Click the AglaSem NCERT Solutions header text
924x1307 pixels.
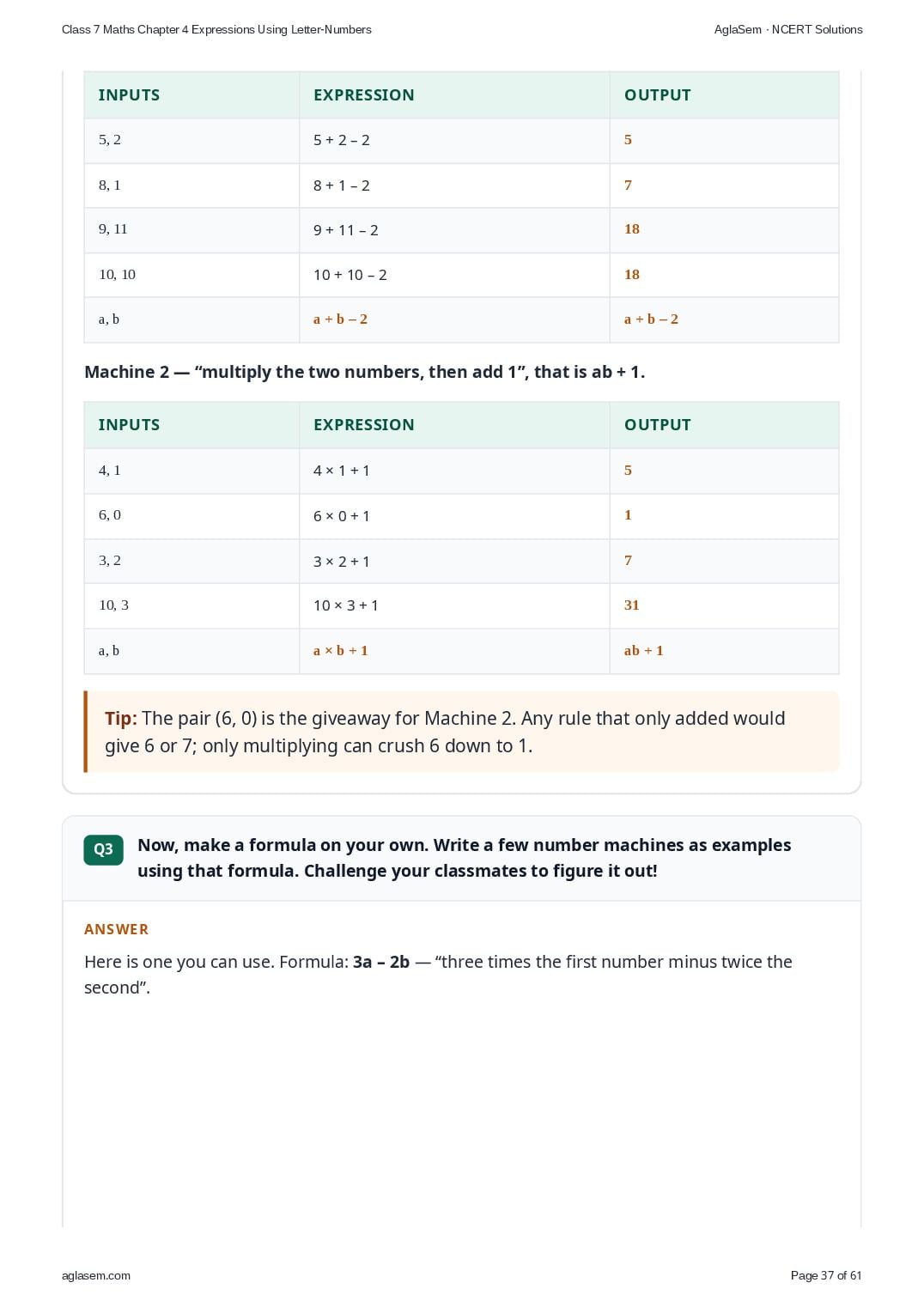click(x=788, y=29)
